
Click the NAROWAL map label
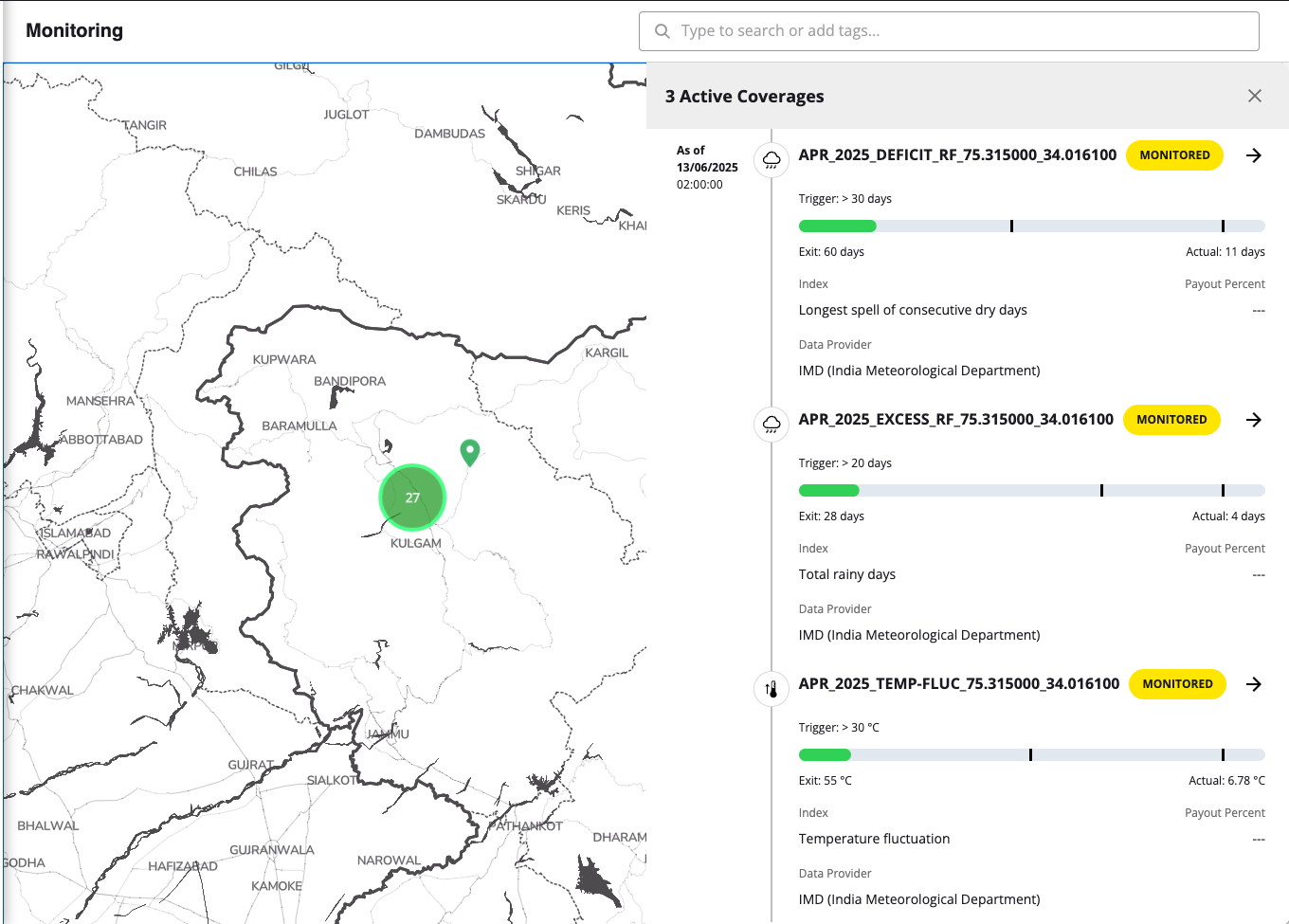pos(389,861)
